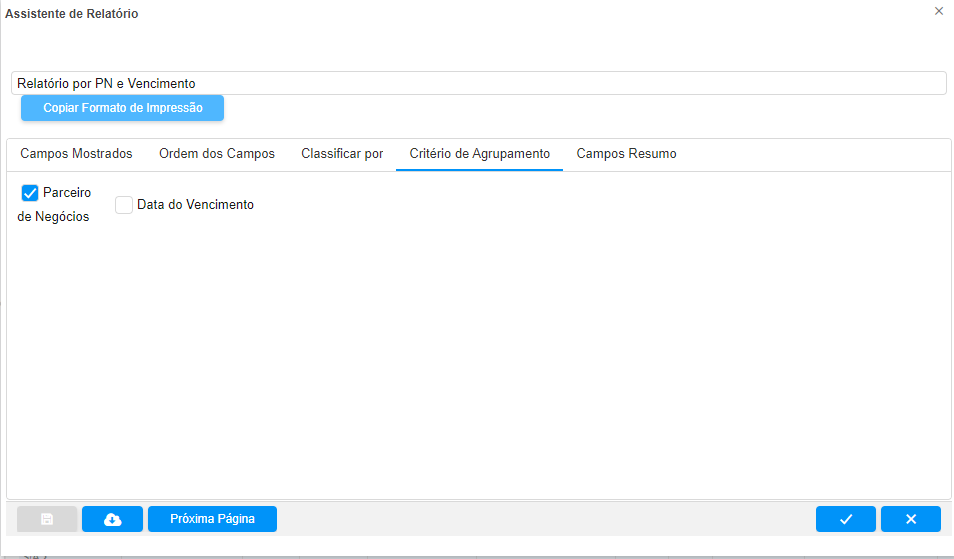Go to the Campos Resumo tab
Image resolution: width=954 pixels, height=559 pixels.
(626, 154)
